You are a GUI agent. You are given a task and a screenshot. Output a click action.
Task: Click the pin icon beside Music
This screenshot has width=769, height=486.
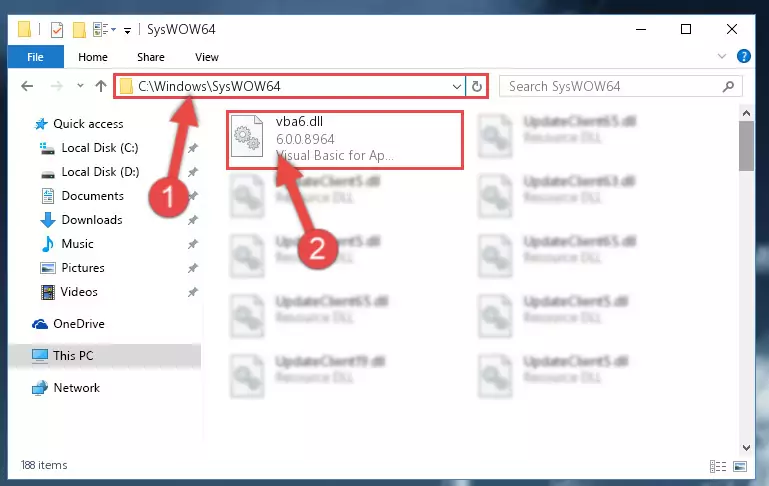coord(193,244)
